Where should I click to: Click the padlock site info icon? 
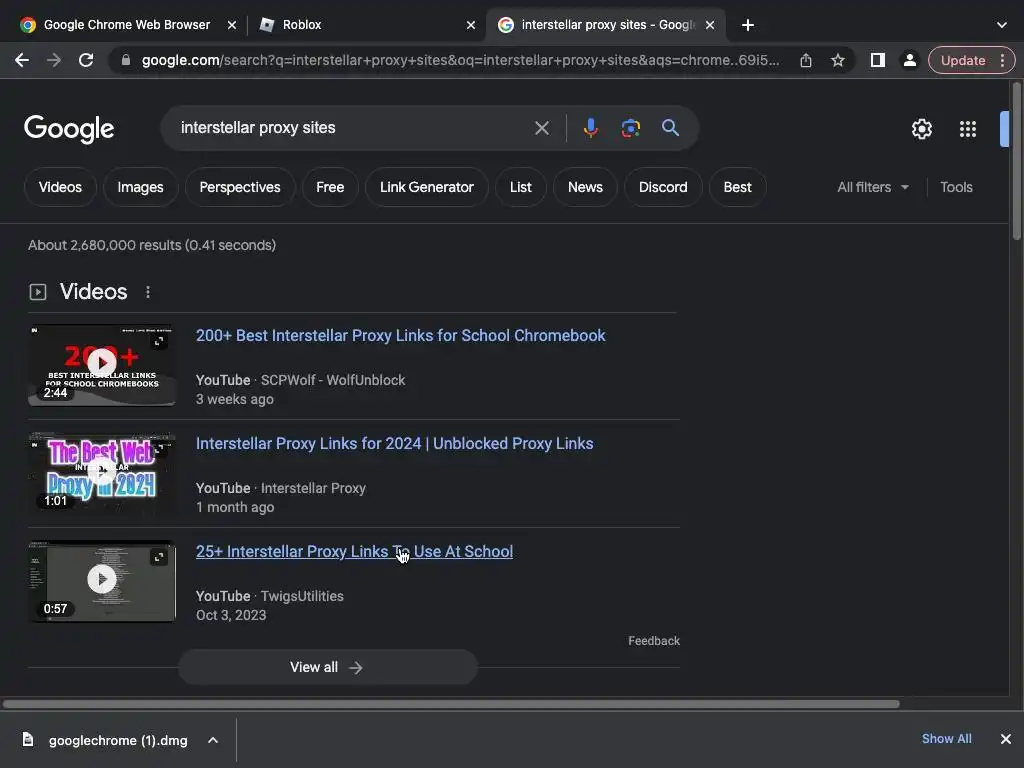[x=126, y=60]
